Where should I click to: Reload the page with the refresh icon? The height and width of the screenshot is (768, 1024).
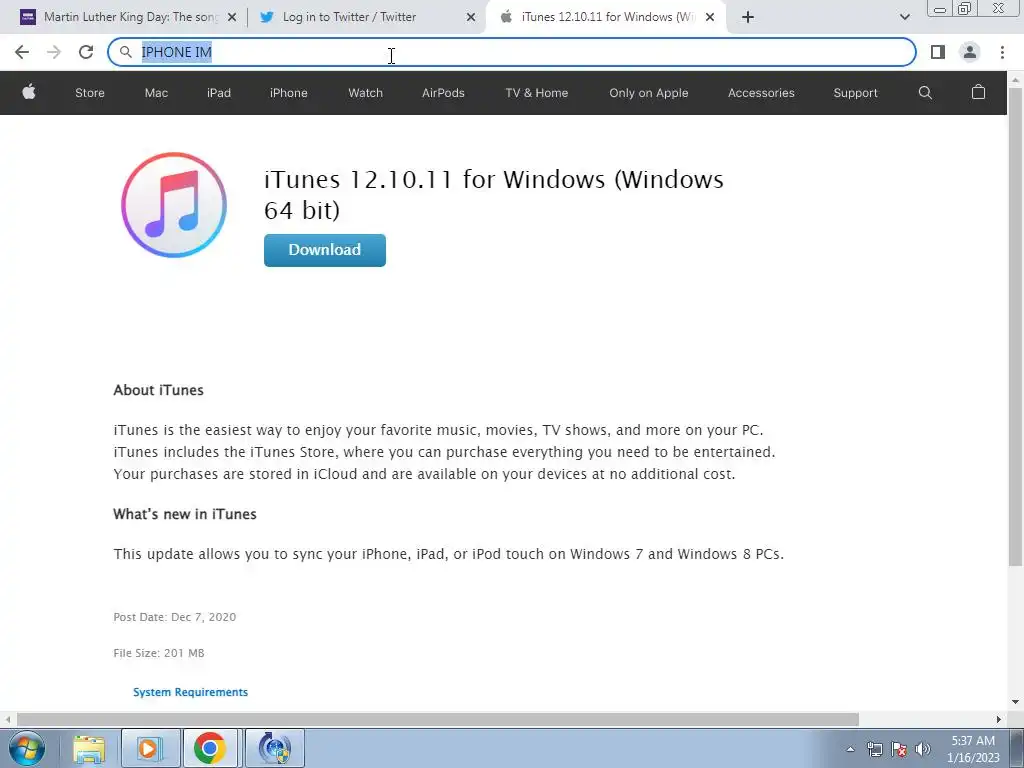(x=86, y=52)
